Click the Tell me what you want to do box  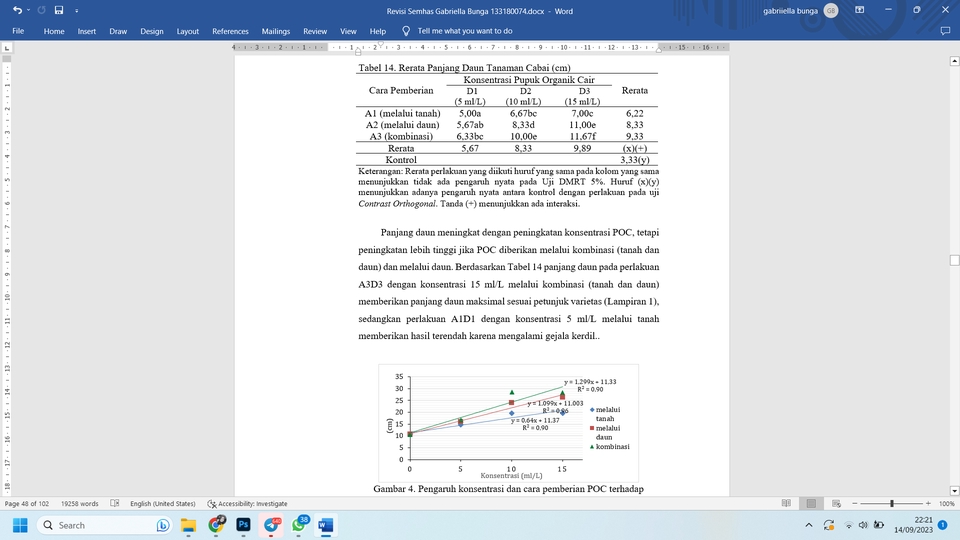[465, 31]
